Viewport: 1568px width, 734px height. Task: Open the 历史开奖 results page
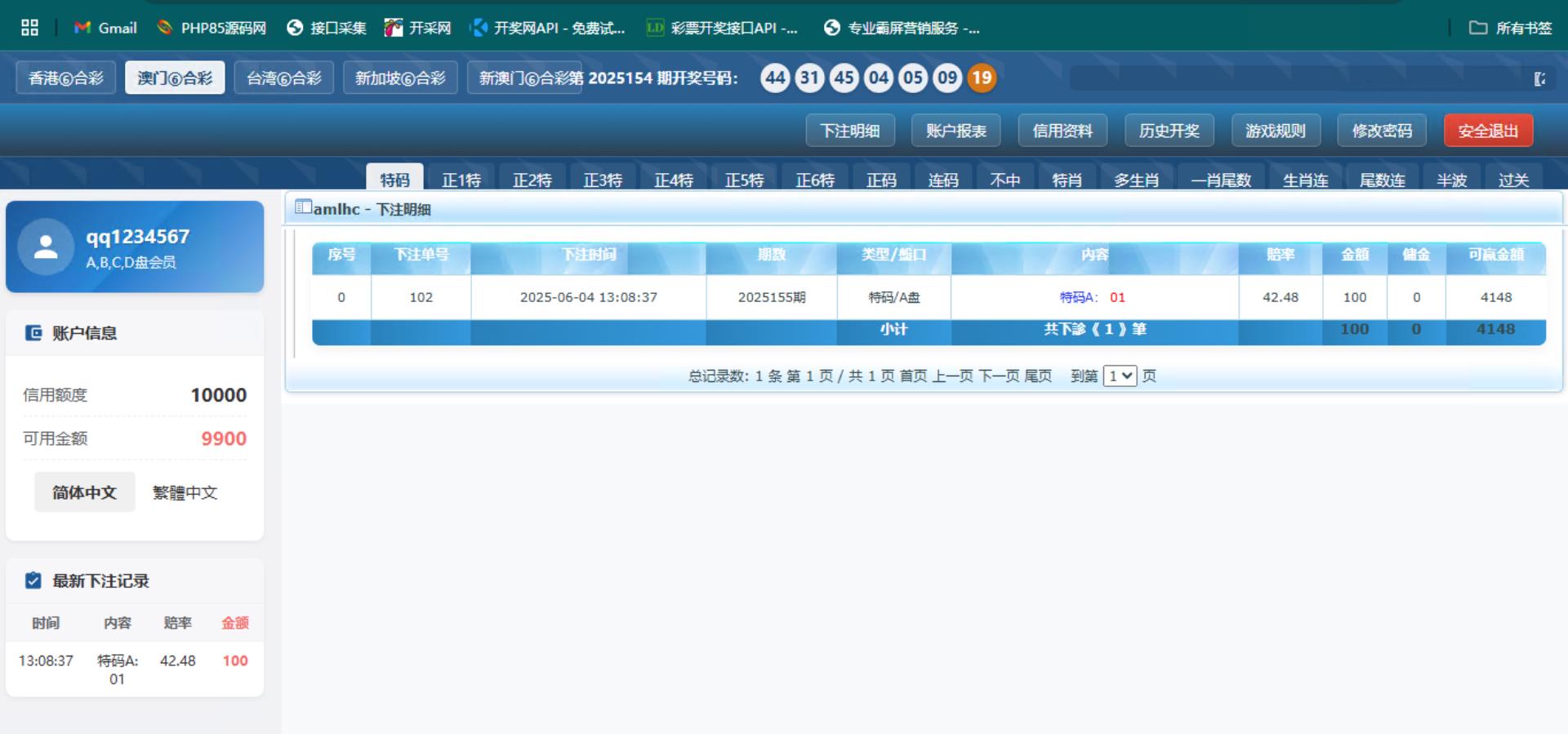click(1169, 131)
